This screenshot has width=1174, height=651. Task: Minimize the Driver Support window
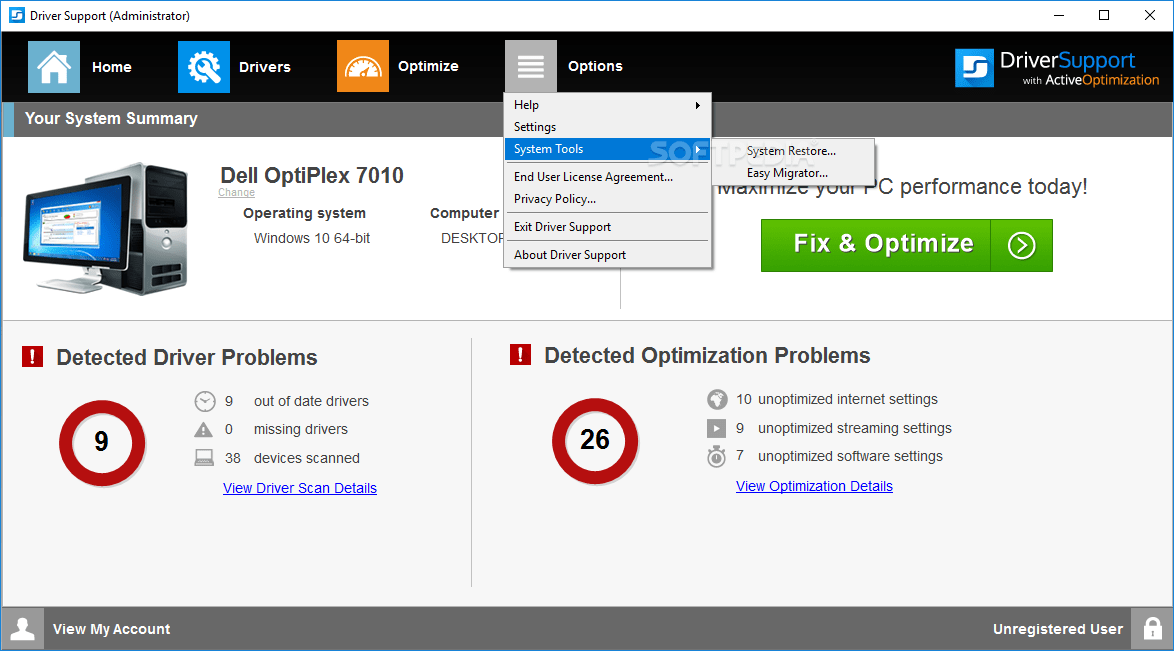(1059, 15)
